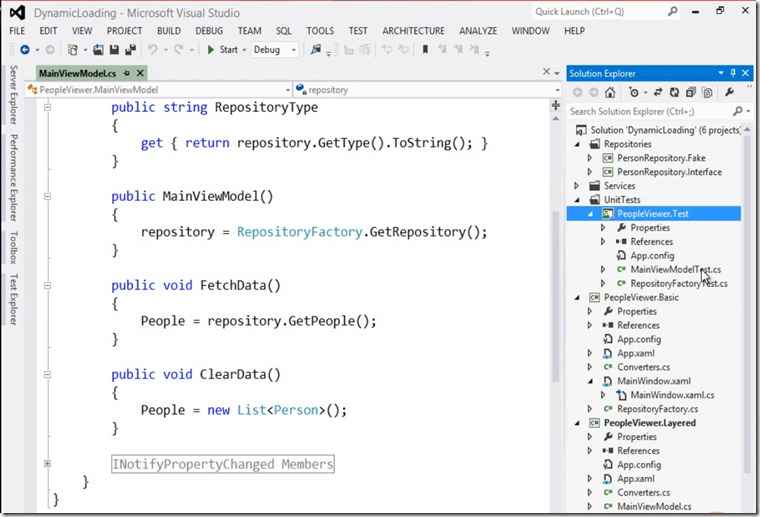Viewport: 760px width, 517px height.
Task: Open the Start button dropdown arrow
Action: 244,49
